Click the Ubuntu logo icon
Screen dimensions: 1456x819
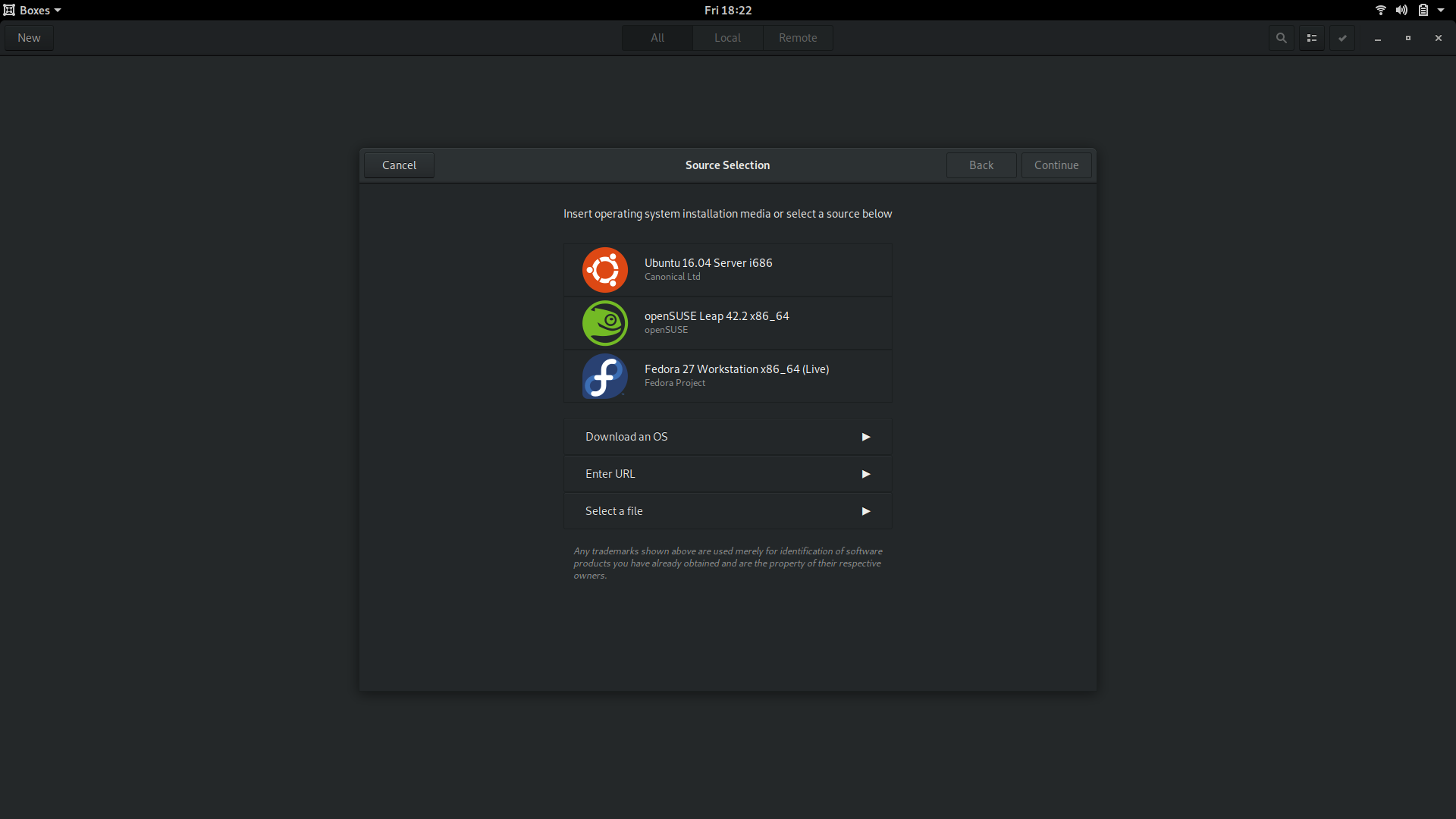(x=604, y=270)
